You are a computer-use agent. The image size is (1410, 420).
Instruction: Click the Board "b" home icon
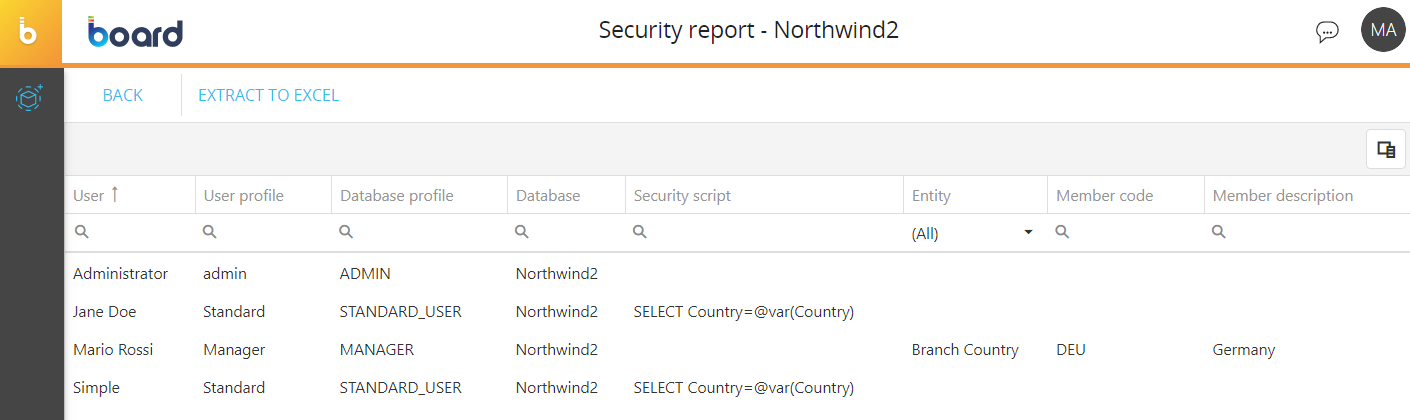tap(30, 32)
